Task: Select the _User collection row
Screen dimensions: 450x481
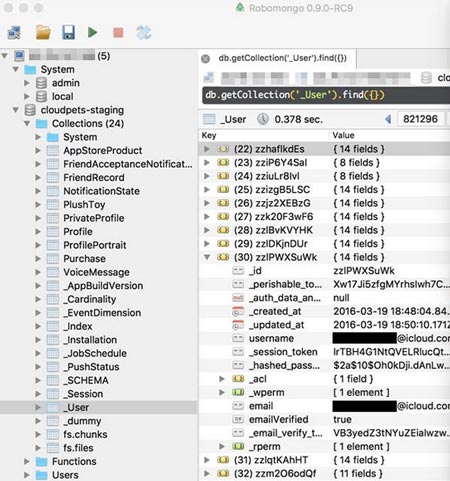Action: click(99, 407)
